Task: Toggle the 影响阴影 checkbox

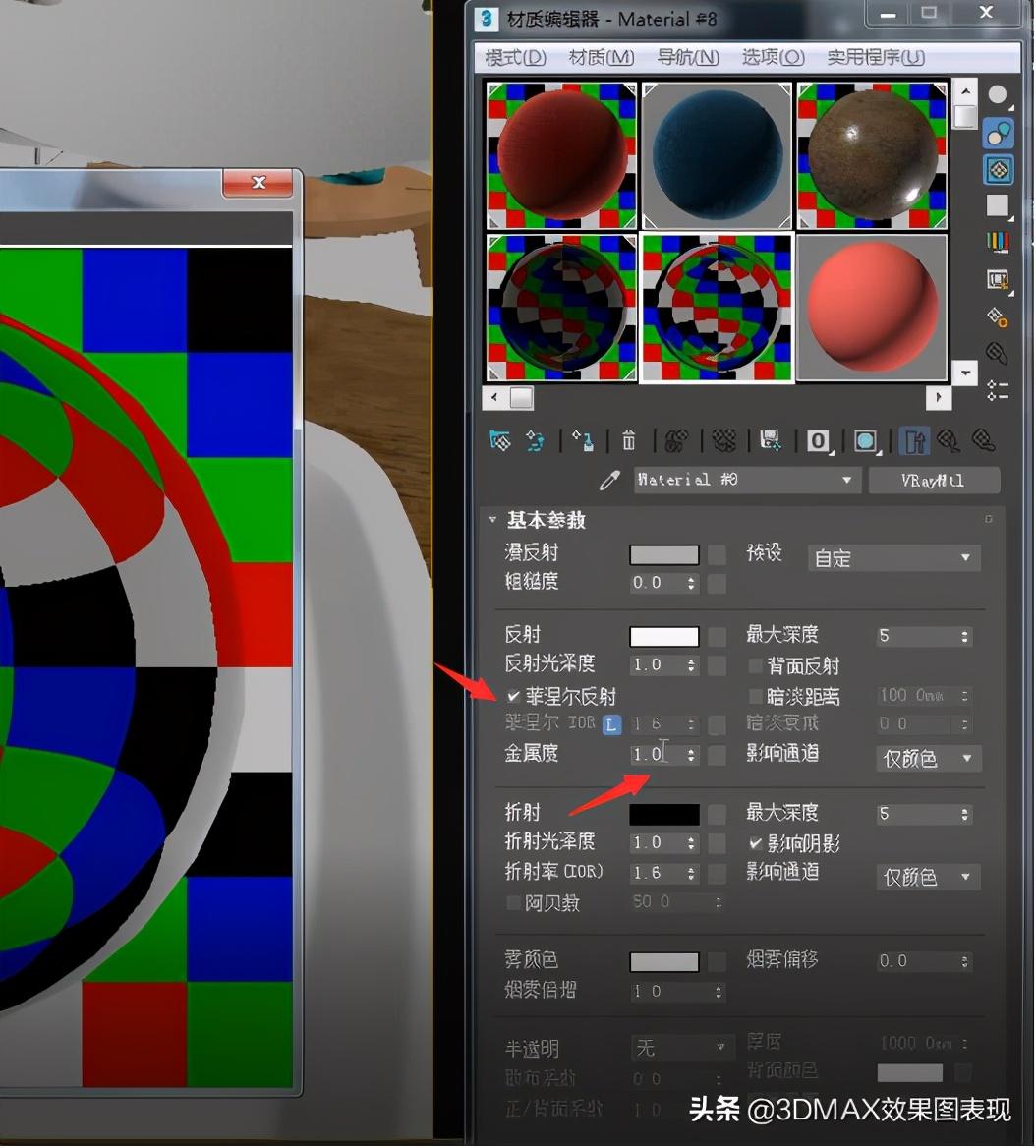Action: [756, 843]
